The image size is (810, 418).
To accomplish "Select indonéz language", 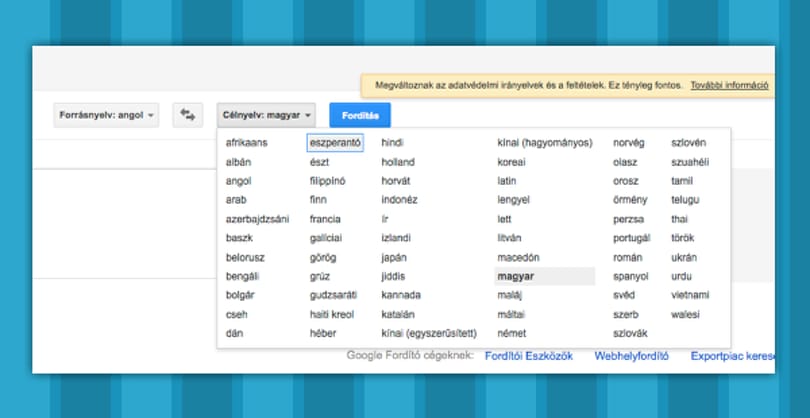I will point(399,200).
